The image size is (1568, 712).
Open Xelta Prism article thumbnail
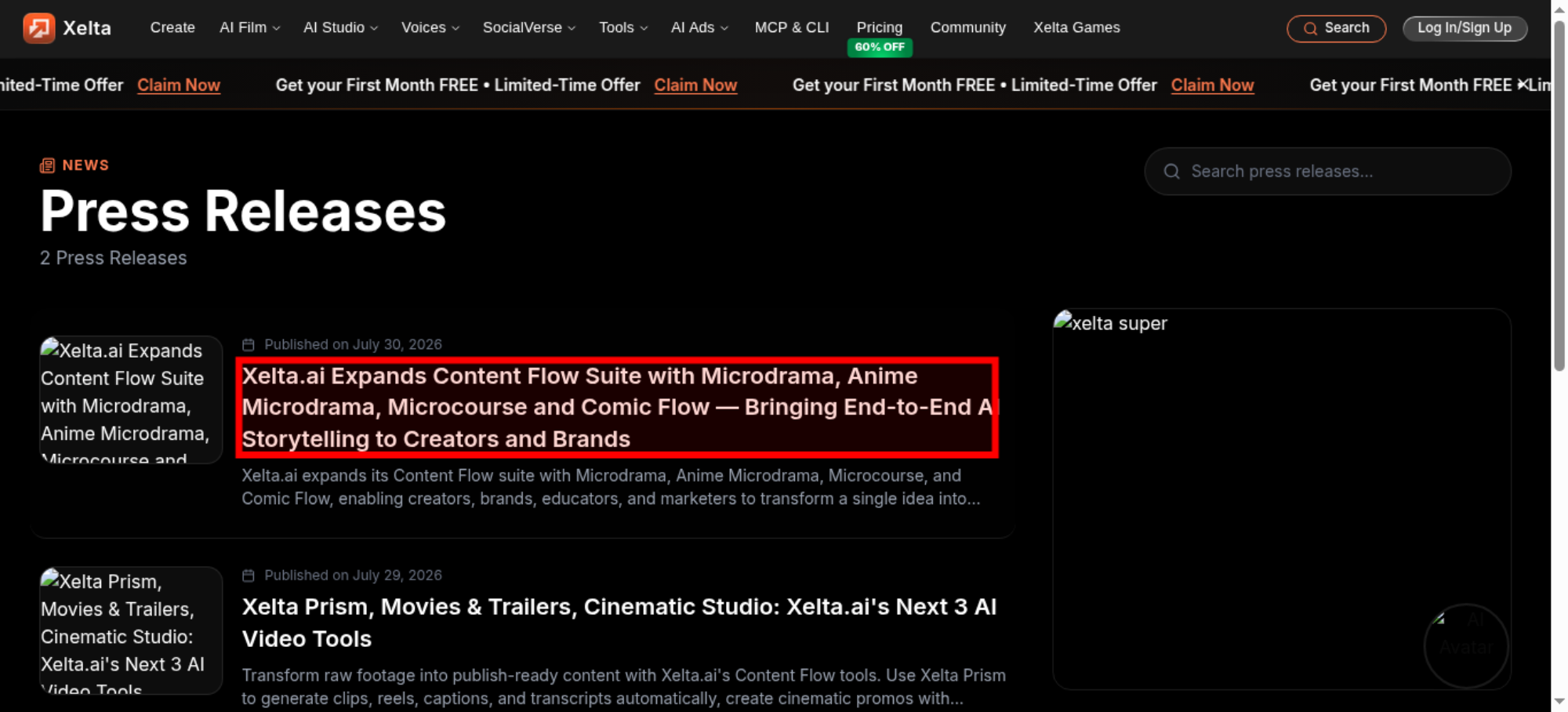click(131, 630)
